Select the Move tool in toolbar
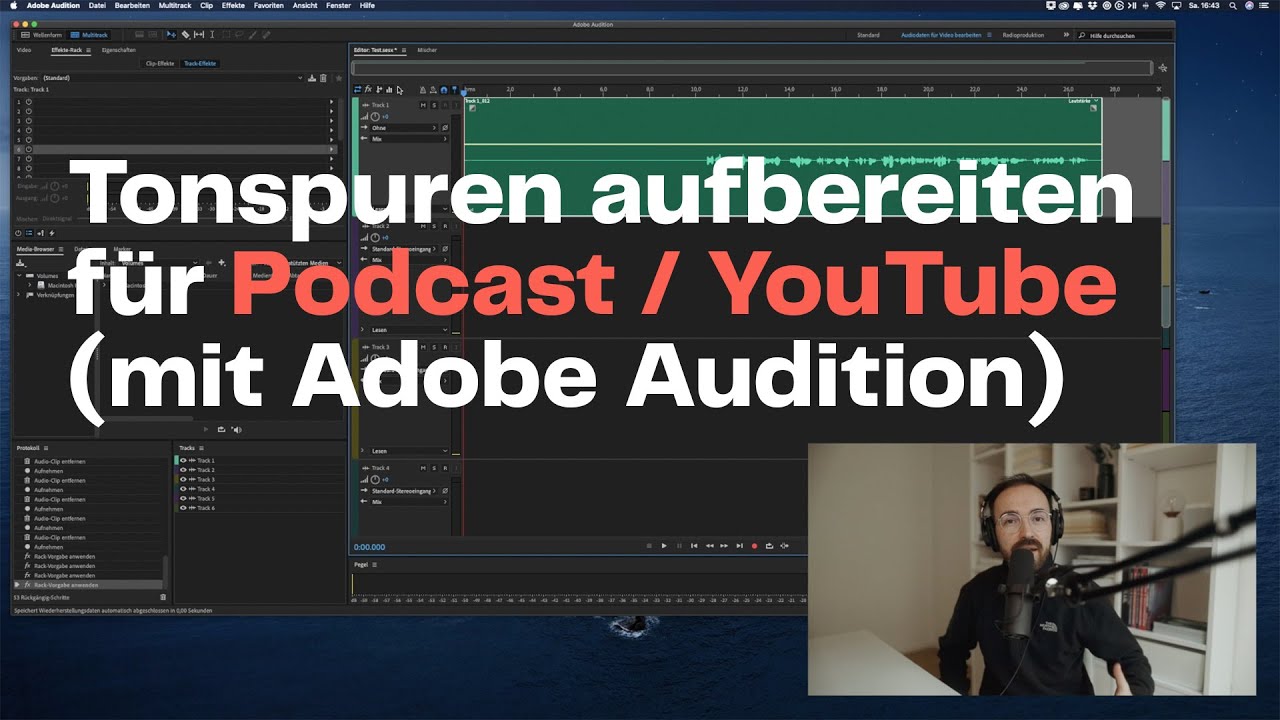The height and width of the screenshot is (720, 1280). tap(171, 35)
